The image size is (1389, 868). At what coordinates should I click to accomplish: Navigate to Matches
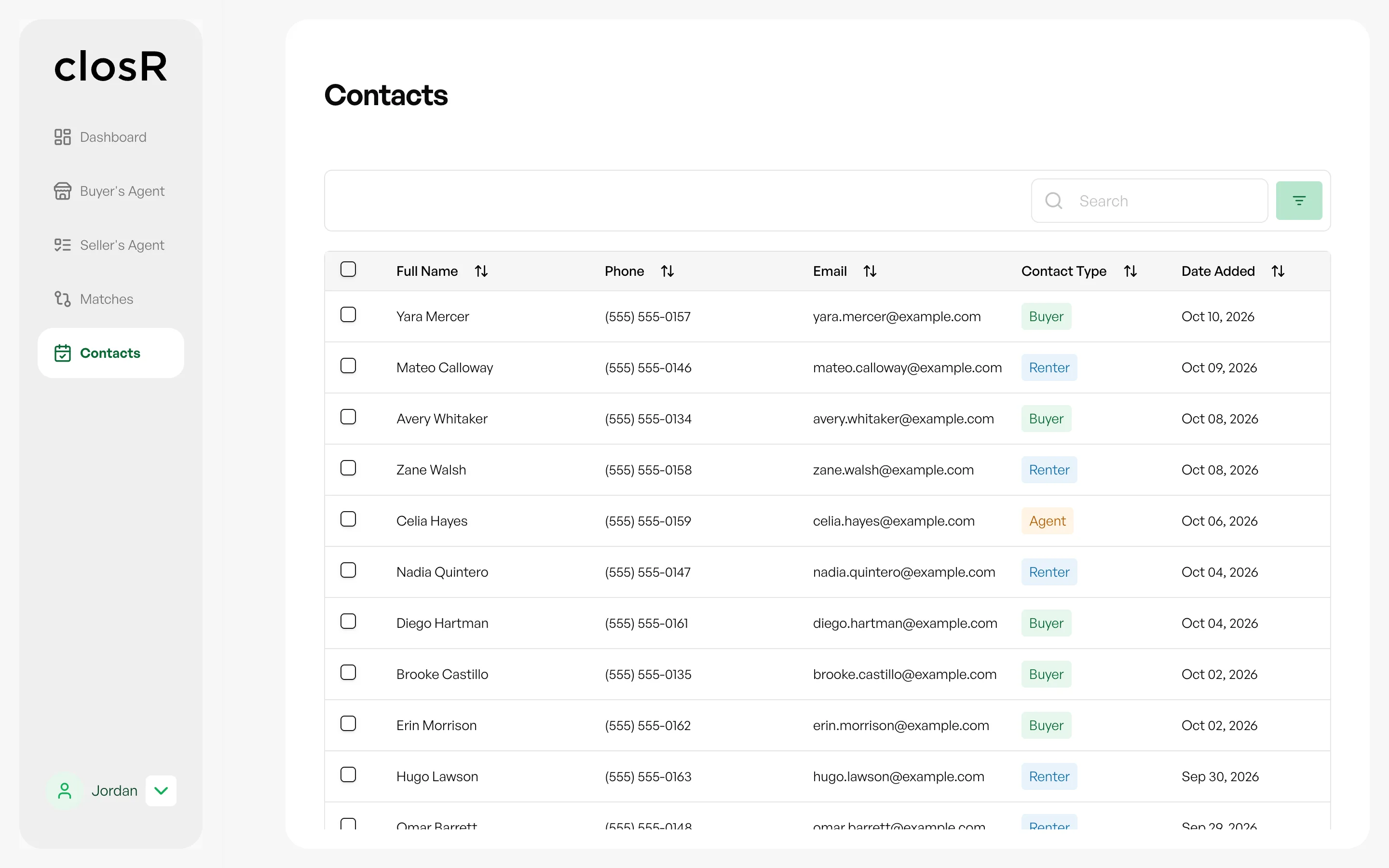point(111,299)
